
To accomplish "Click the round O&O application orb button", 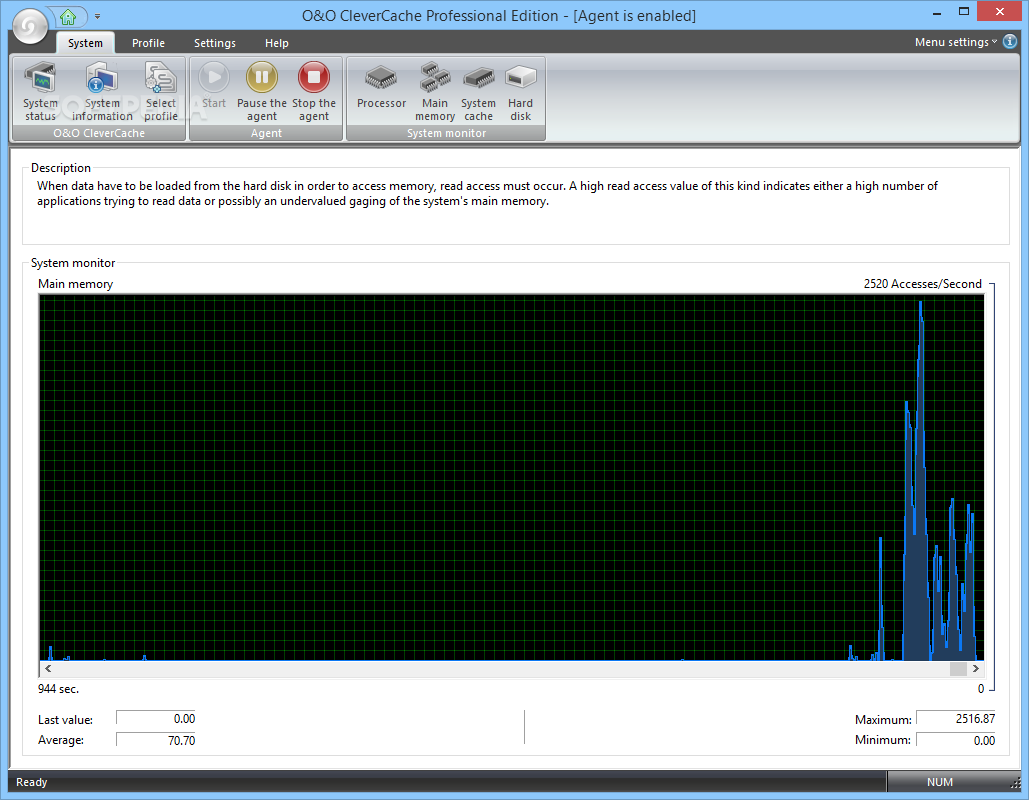I will pos(30,26).
